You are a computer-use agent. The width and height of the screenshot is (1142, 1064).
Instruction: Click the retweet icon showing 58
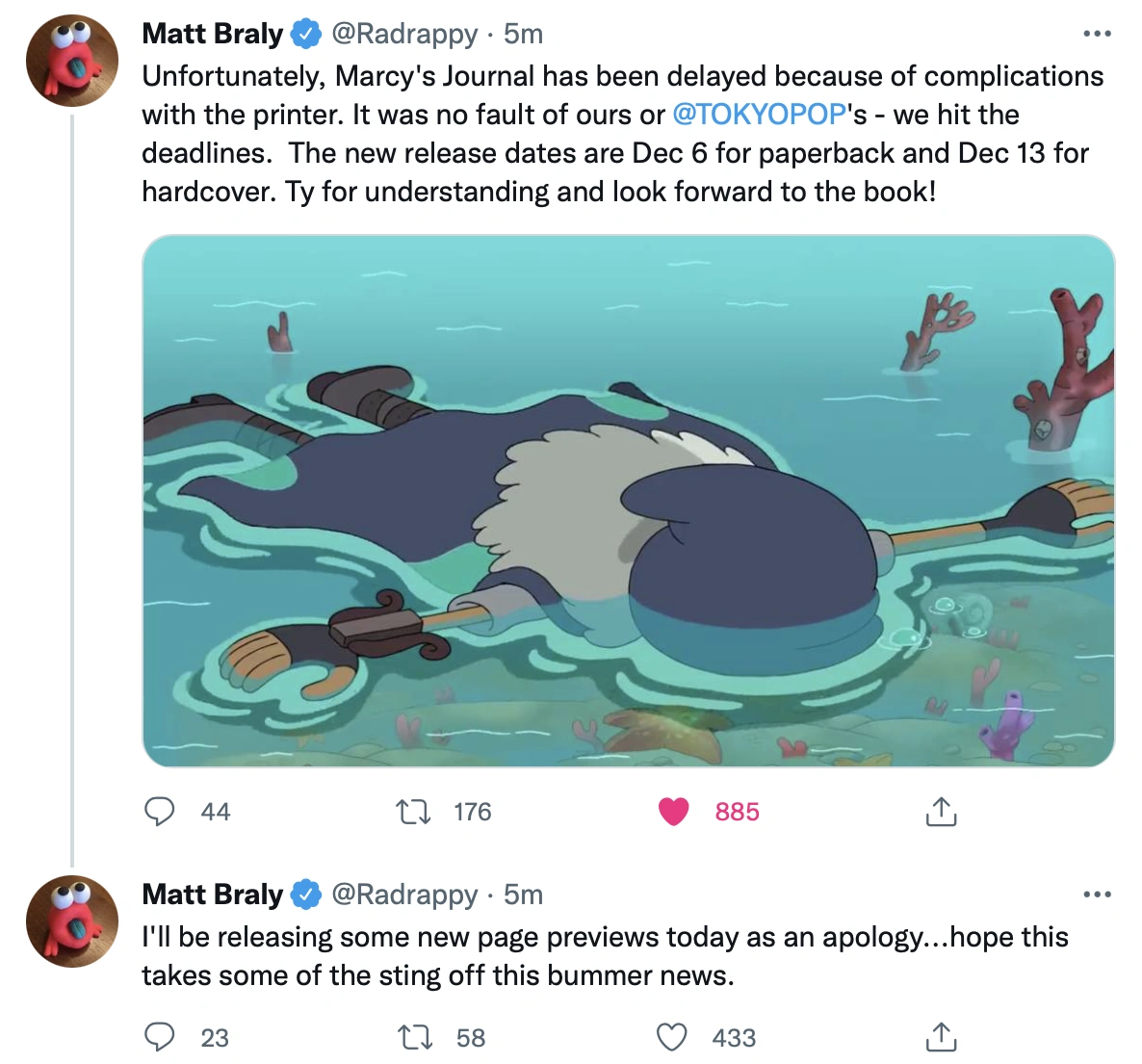pos(416,1038)
